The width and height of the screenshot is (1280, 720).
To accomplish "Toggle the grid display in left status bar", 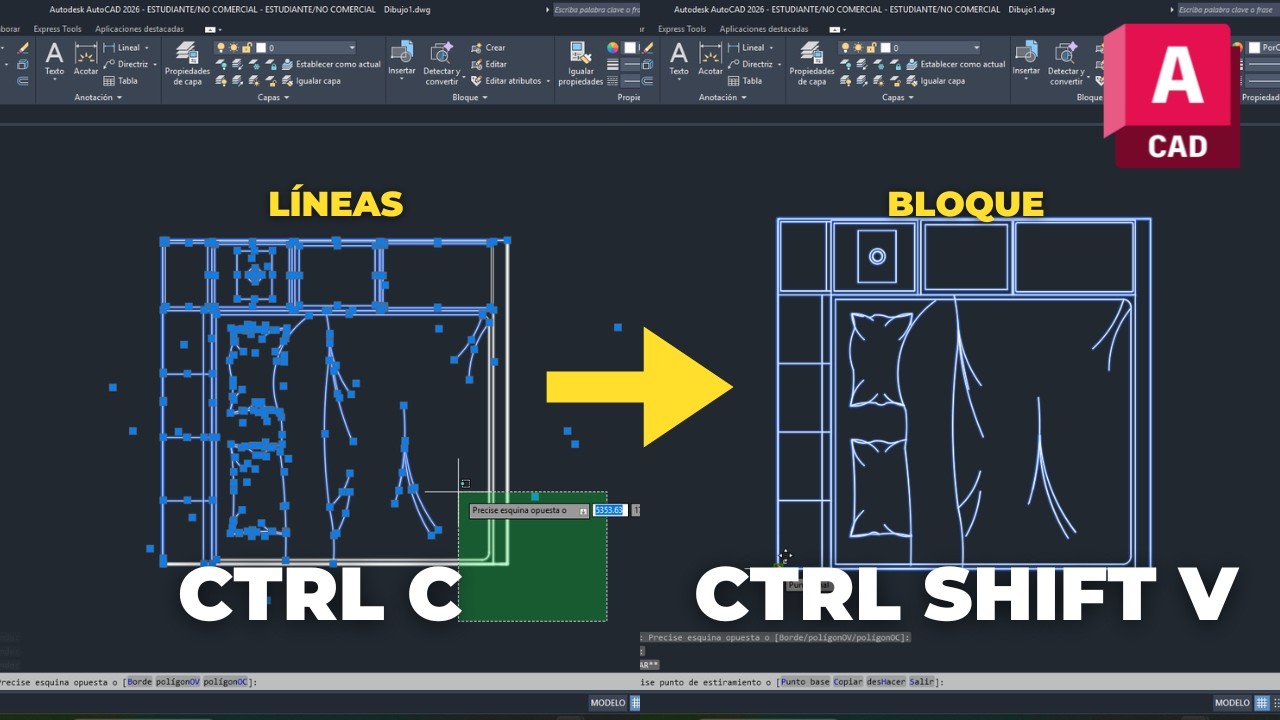I will pos(635,703).
